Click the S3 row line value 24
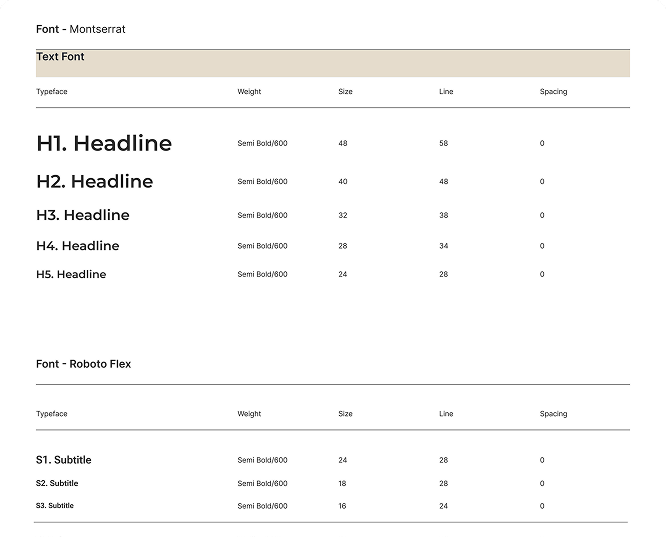Image resolution: width=666 pixels, height=537 pixels. [443, 506]
